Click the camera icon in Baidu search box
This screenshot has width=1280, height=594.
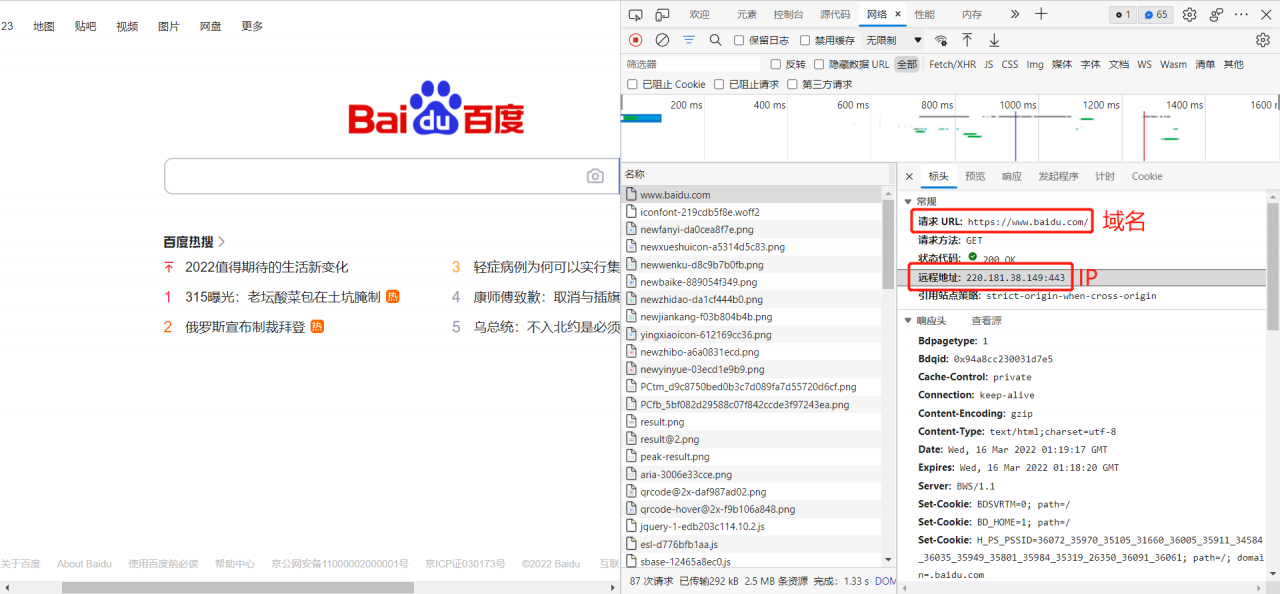pyautogui.click(x=595, y=175)
